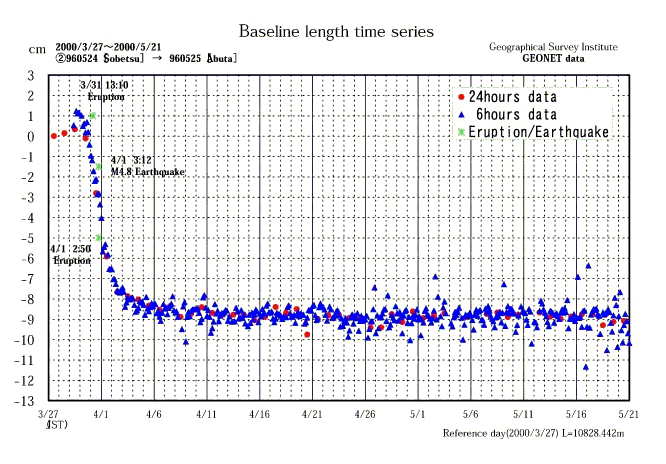
Task: Click the 'GEONET data' label
Action: [553, 59]
